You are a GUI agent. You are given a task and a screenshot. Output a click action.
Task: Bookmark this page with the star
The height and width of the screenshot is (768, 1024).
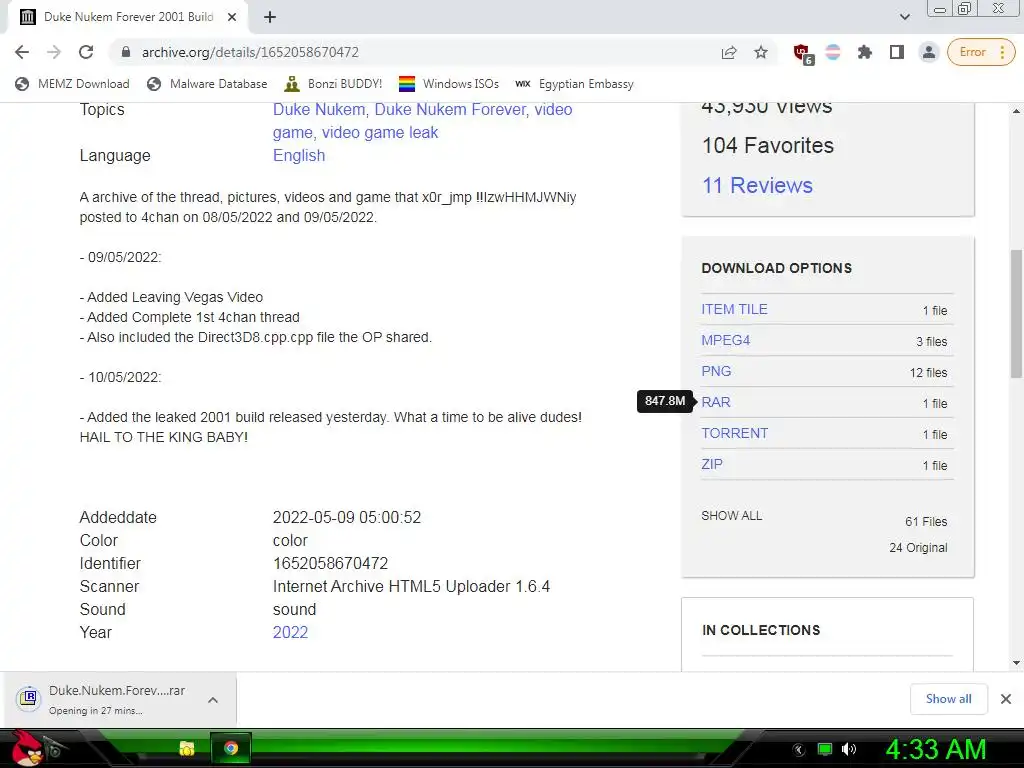[x=761, y=52]
